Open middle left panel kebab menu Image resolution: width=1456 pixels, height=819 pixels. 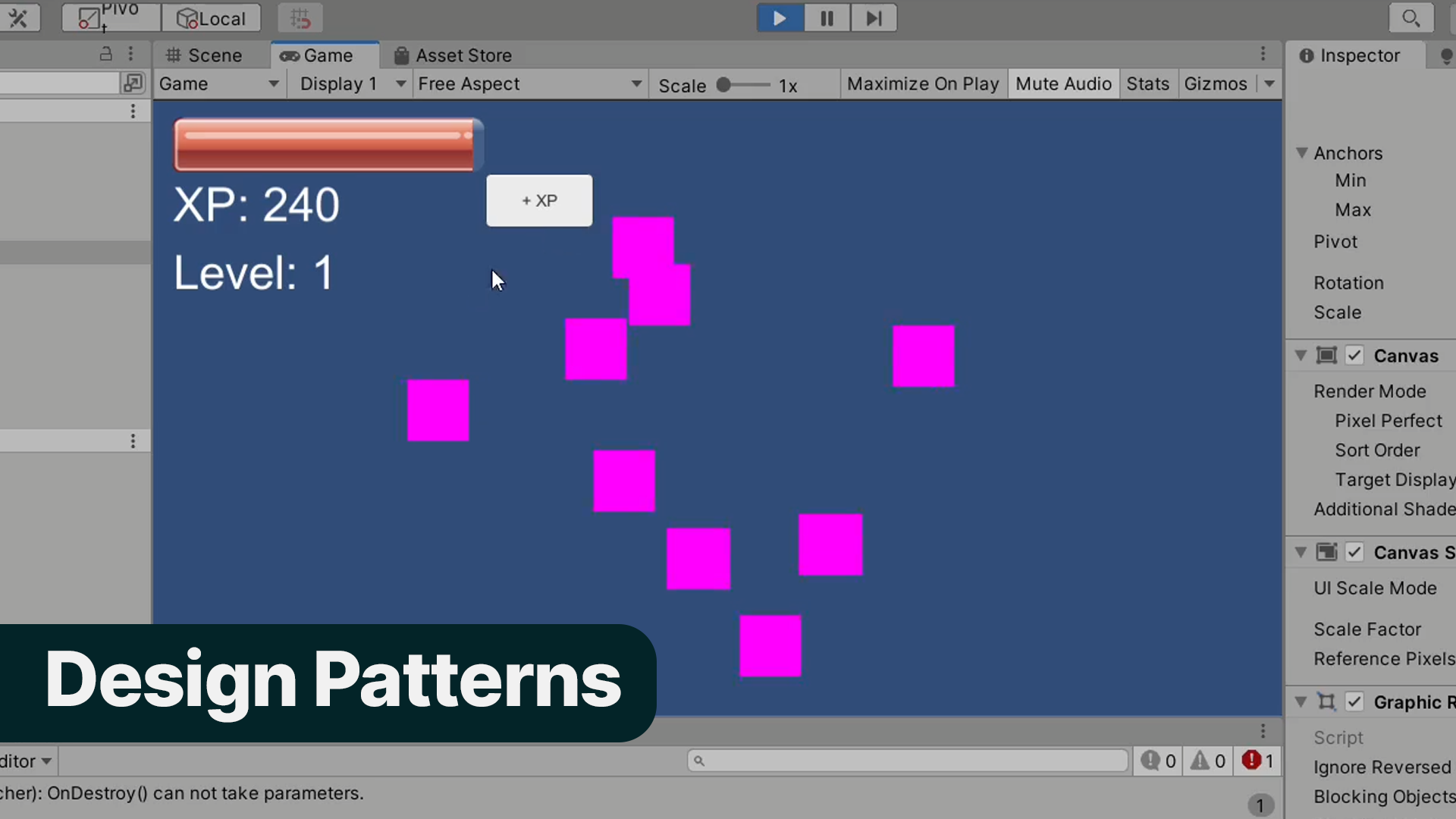pos(133,111)
